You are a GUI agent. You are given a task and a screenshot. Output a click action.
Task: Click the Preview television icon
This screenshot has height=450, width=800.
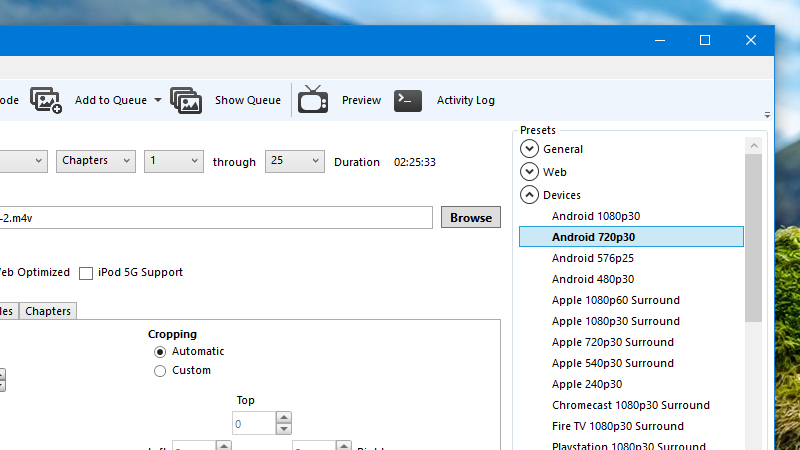(313, 99)
